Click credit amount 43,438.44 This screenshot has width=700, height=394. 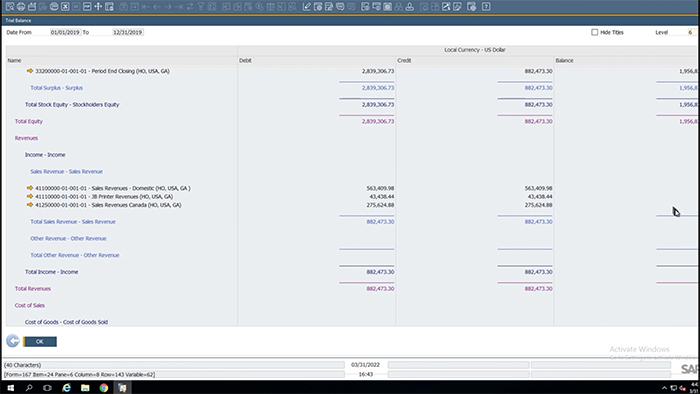point(540,196)
